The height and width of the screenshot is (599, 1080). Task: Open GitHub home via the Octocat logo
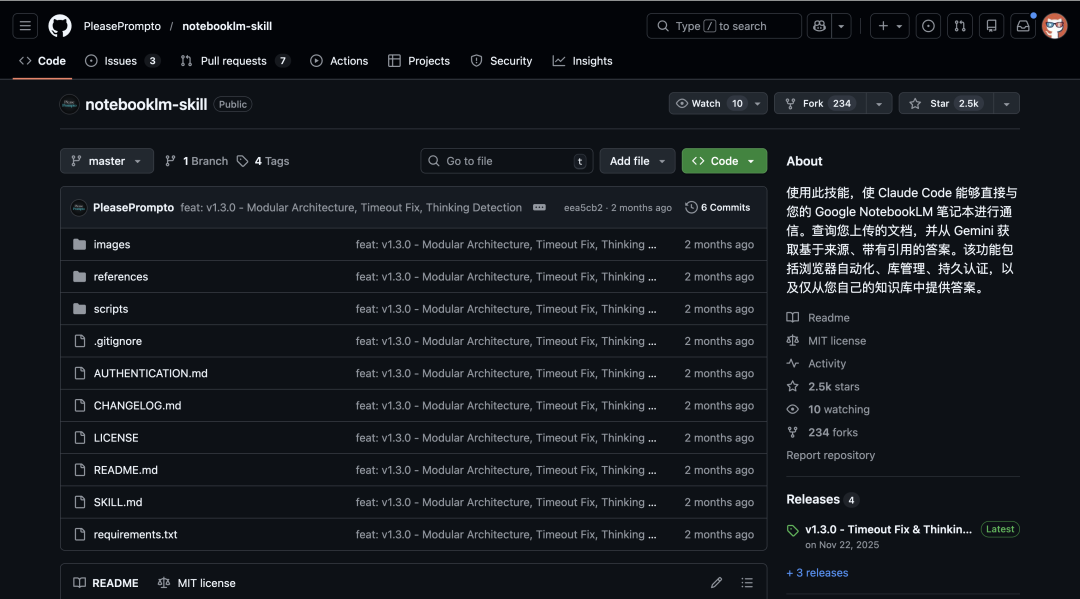(x=59, y=25)
